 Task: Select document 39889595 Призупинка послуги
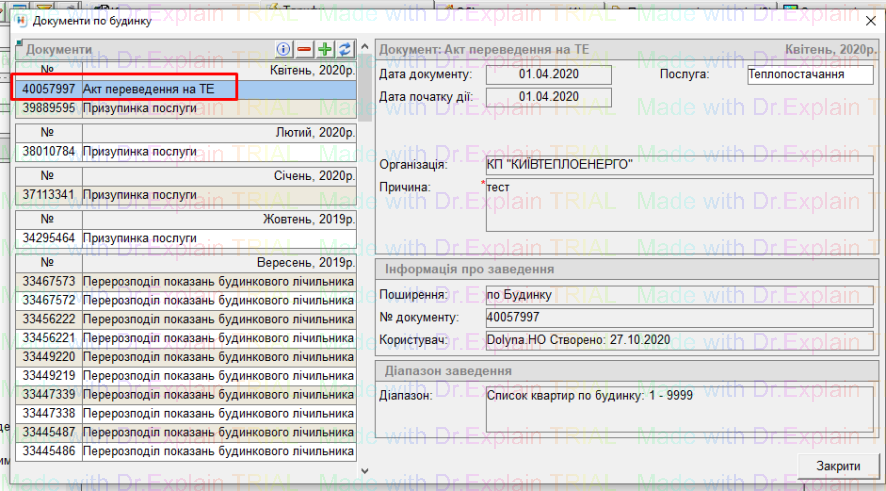click(148, 108)
